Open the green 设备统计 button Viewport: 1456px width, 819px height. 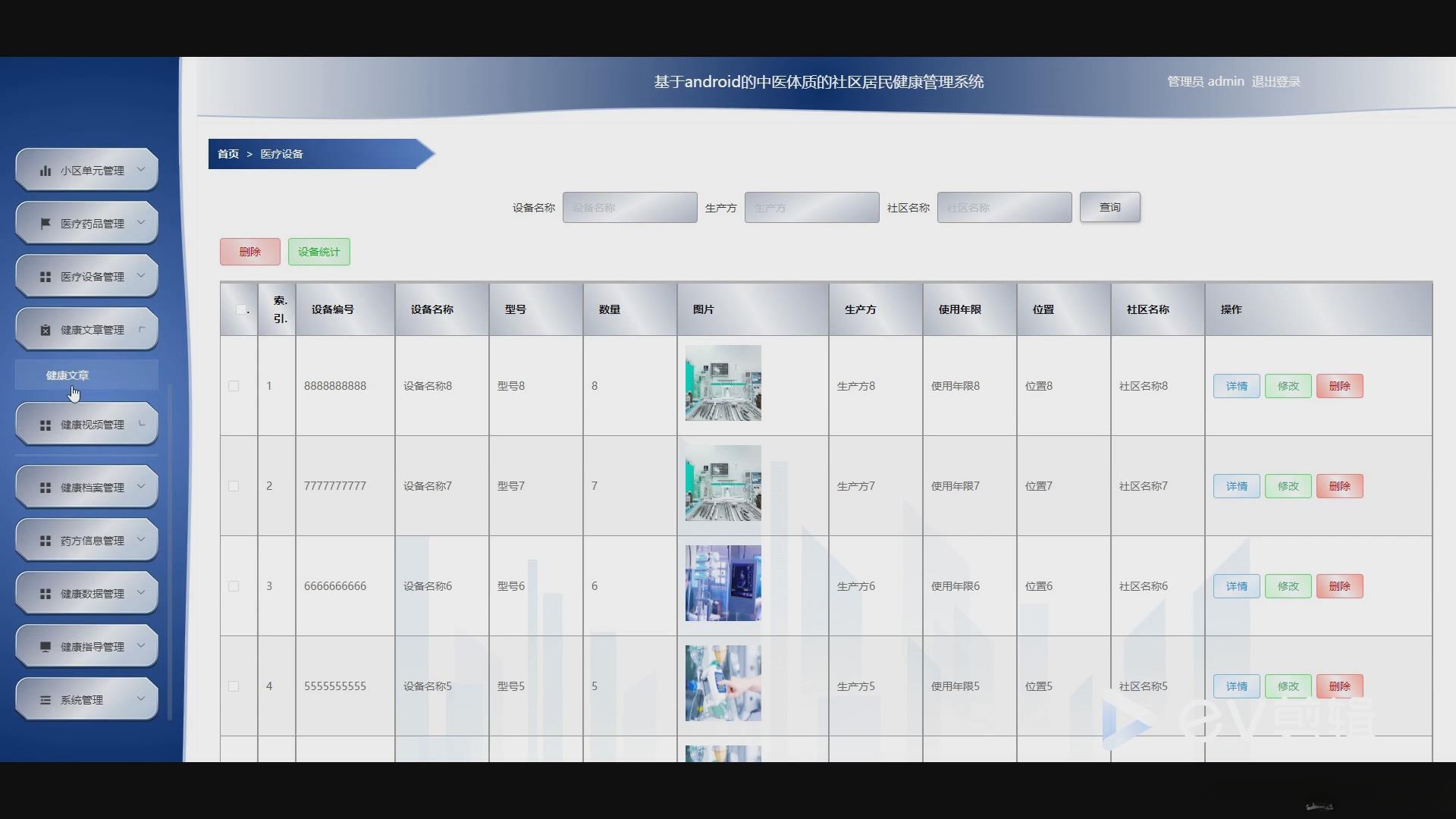pos(318,252)
